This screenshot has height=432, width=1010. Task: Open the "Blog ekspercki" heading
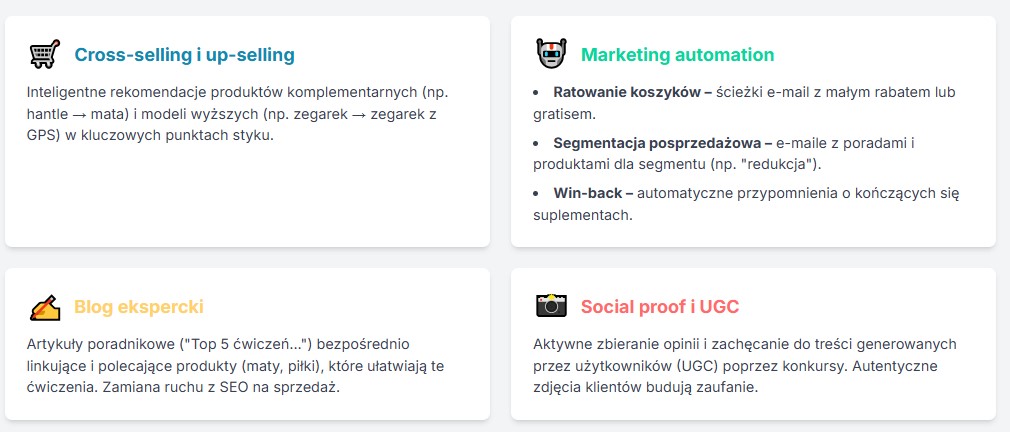point(138,307)
